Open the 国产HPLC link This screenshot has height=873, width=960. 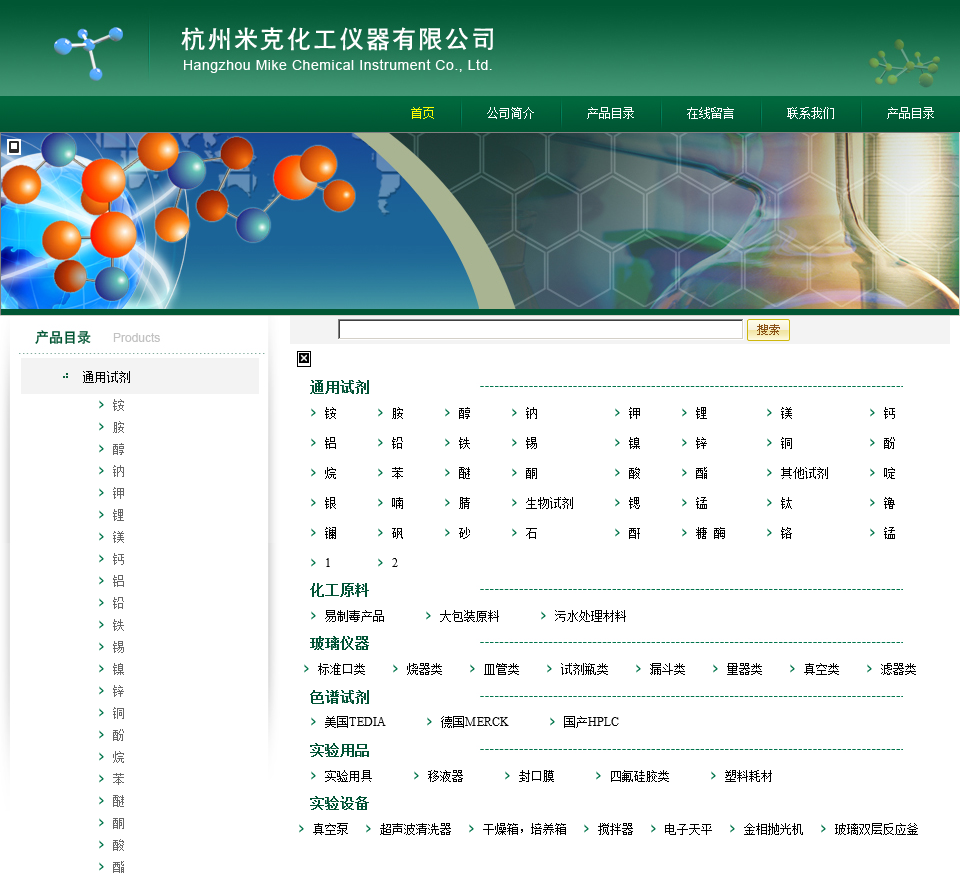click(x=591, y=722)
